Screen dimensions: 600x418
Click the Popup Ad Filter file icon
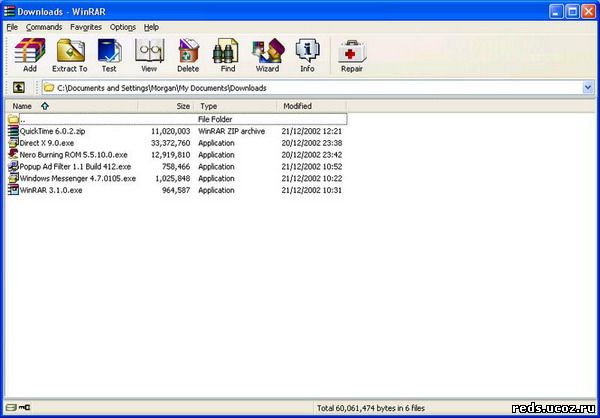coord(13,167)
